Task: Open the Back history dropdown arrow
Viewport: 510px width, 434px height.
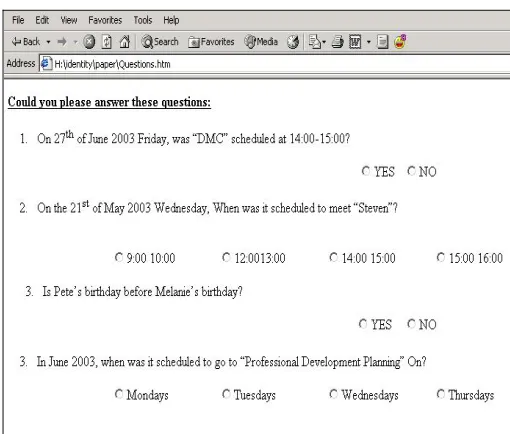Action: coord(49,42)
